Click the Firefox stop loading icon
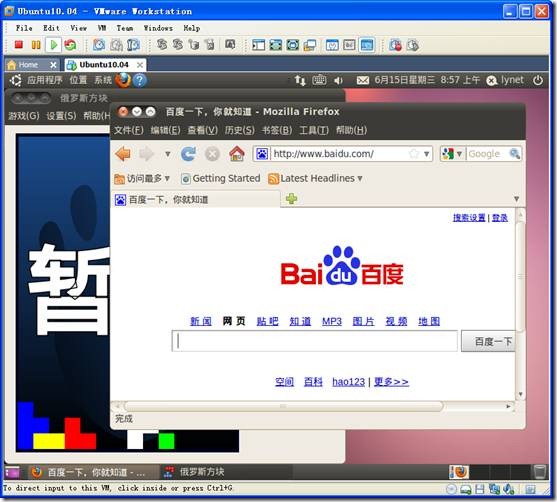The width and height of the screenshot is (557, 502). [212, 154]
